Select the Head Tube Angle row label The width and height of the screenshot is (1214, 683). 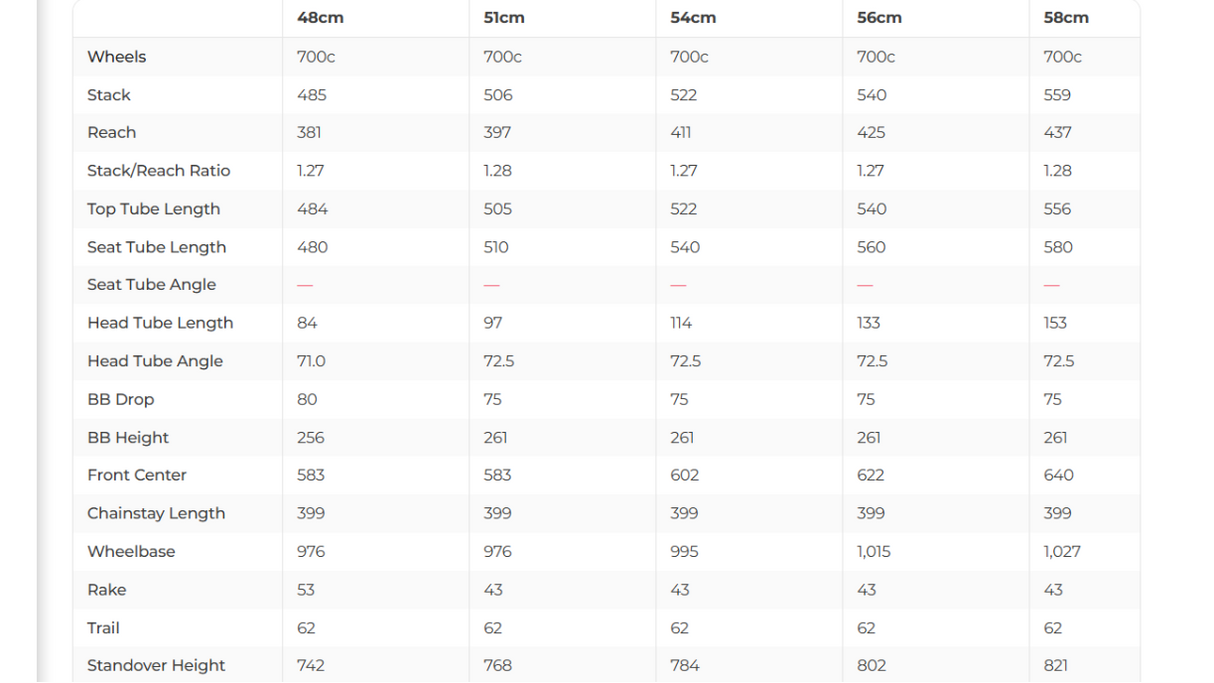click(155, 361)
